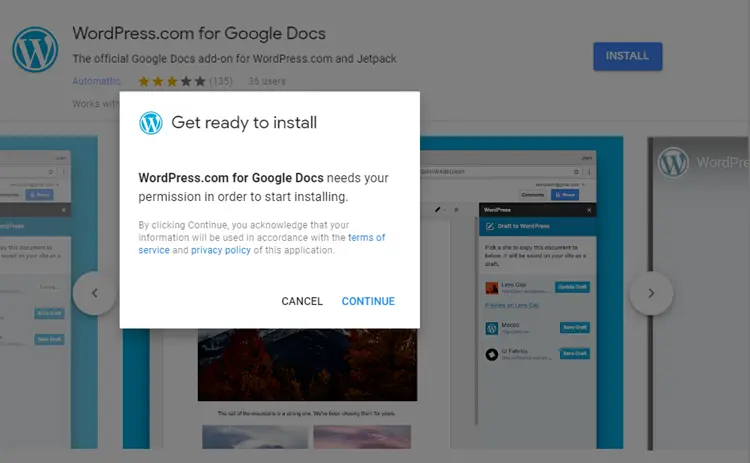The height and width of the screenshot is (463, 750).
Task: Click the add-on description subtitle text
Action: (x=234, y=59)
